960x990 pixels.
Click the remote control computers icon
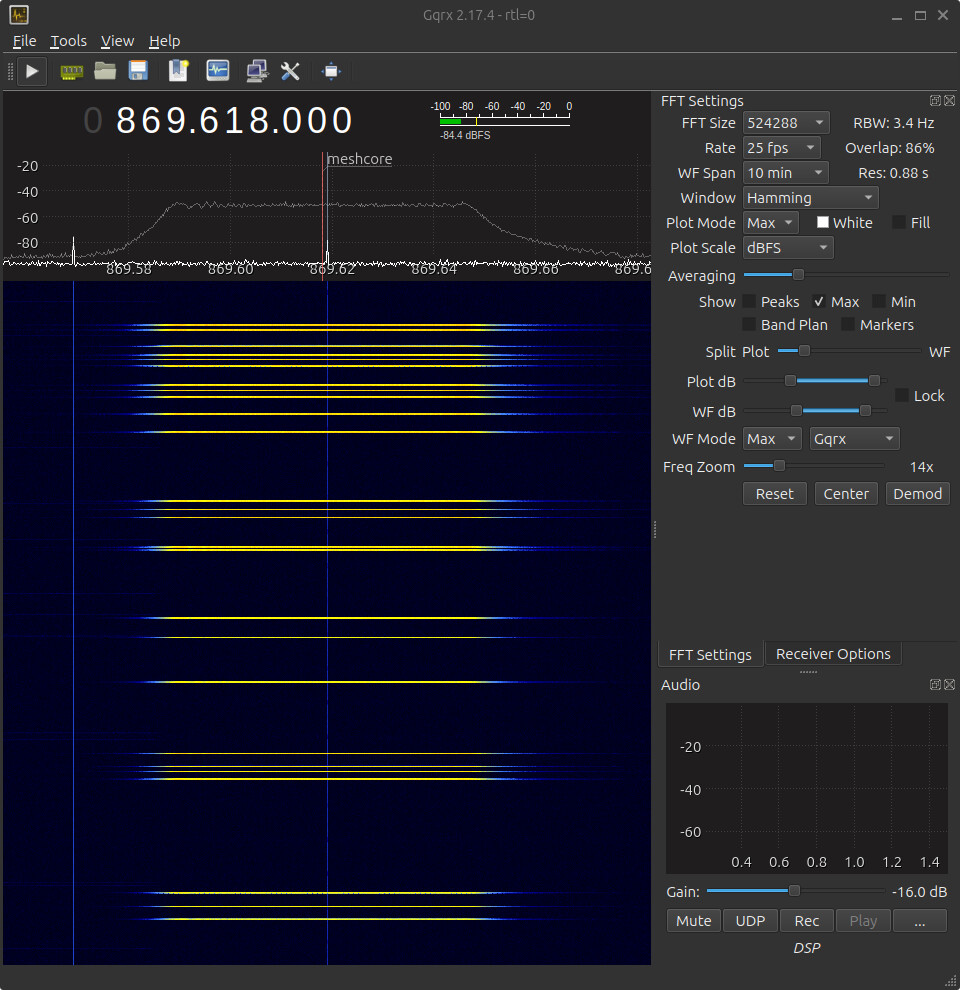pos(257,71)
